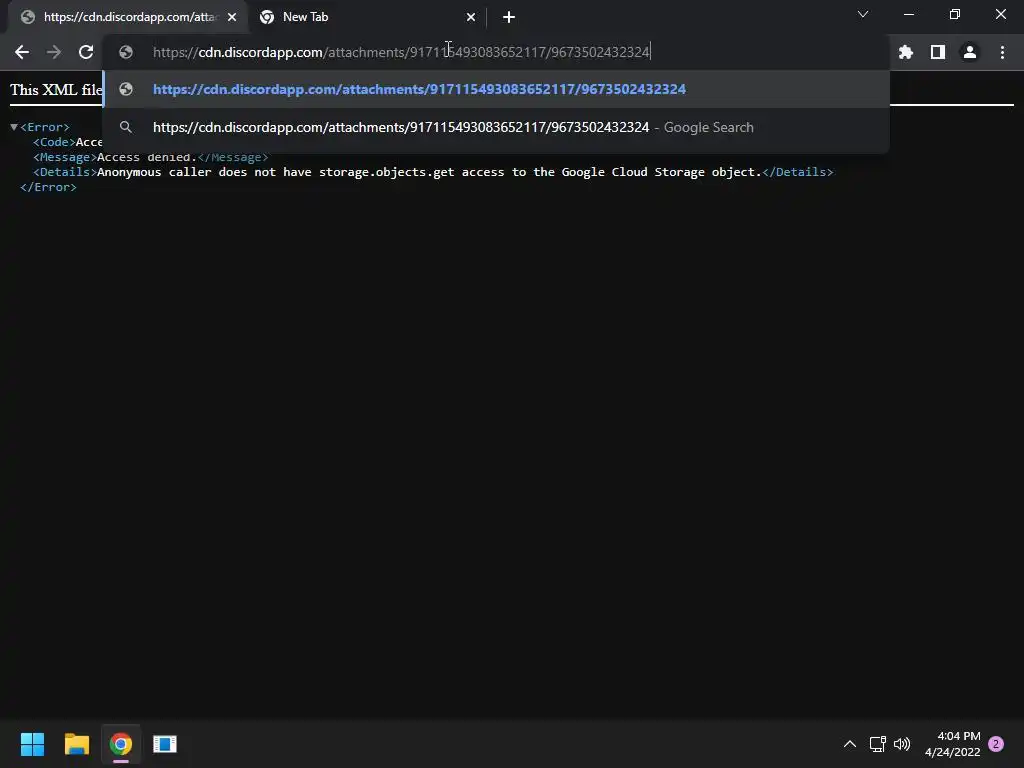
Task: Open the blue window app in the taskbar
Action: [x=165, y=744]
